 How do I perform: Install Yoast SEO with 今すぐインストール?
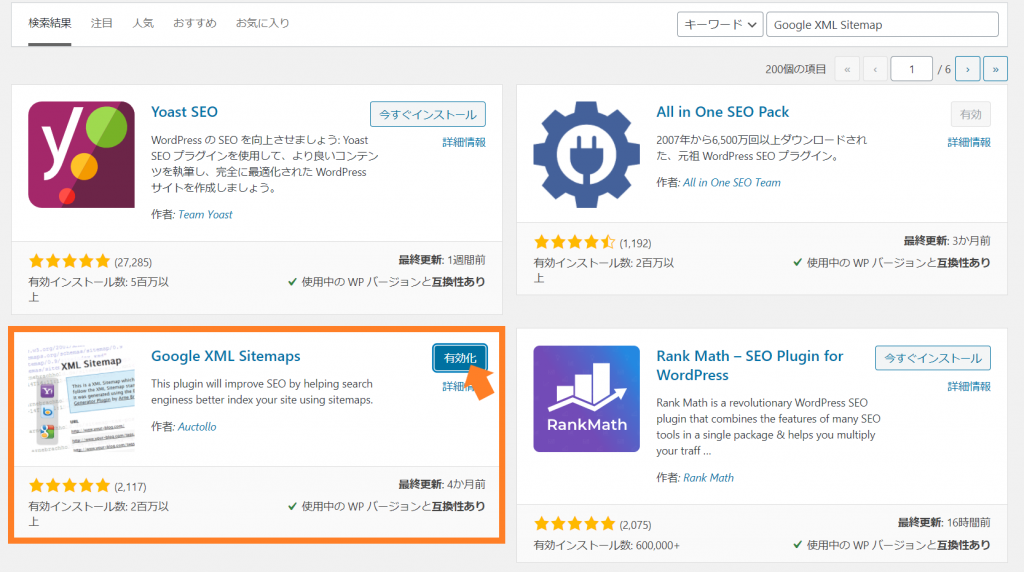(x=428, y=114)
